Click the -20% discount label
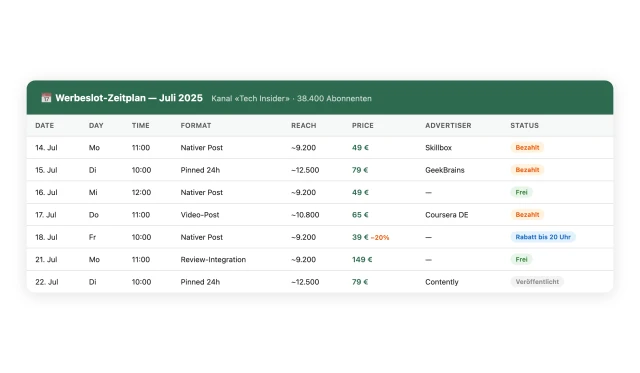The height and width of the screenshot is (373, 640). point(380,238)
